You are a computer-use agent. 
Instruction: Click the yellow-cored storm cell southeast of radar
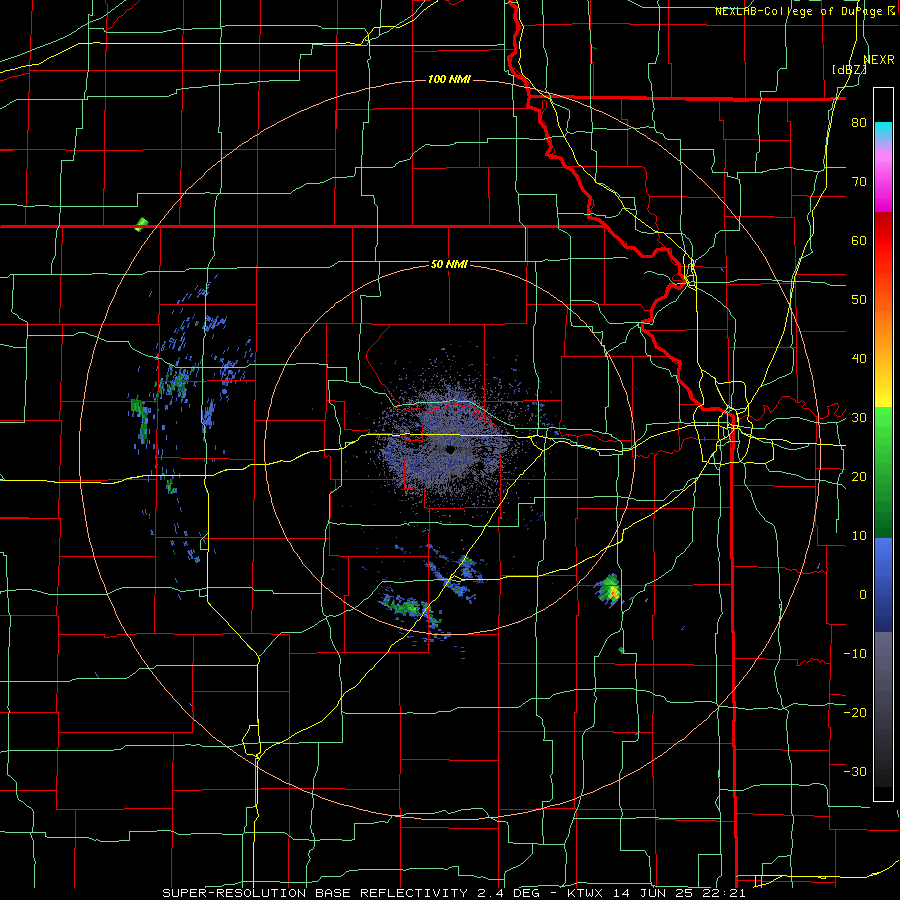point(609,589)
